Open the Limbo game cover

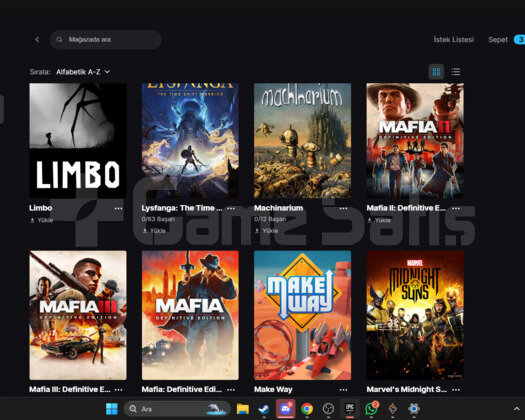(78, 140)
